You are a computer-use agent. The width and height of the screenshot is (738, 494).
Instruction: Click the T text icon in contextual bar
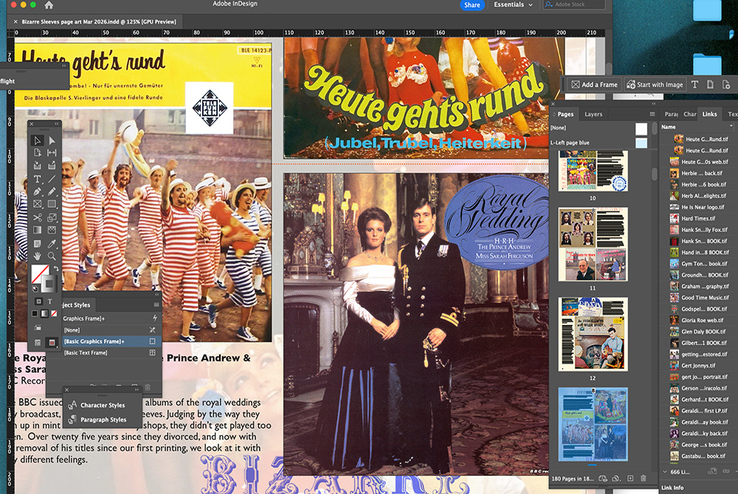(x=695, y=85)
